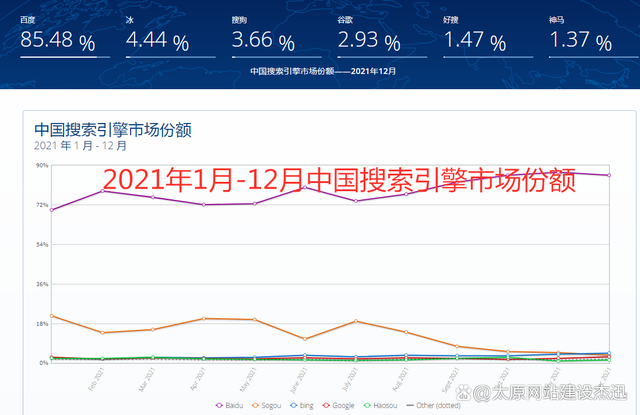Select the Baidu data point for Aug 2021
The image size is (640, 415).
point(406,194)
